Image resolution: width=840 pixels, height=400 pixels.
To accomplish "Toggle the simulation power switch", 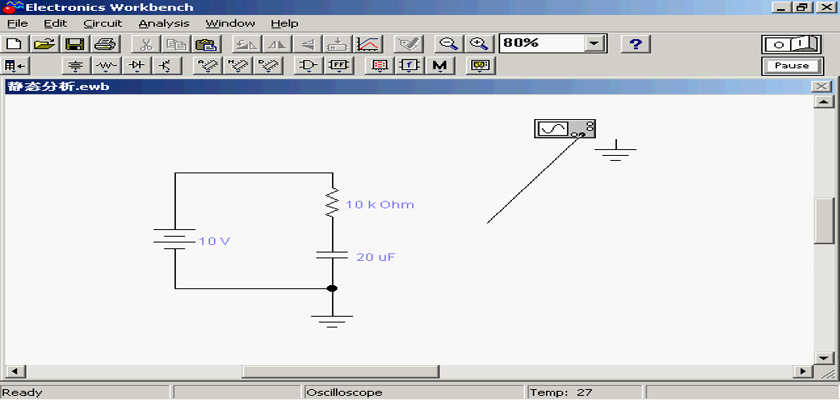I will pyautogui.click(x=792, y=44).
